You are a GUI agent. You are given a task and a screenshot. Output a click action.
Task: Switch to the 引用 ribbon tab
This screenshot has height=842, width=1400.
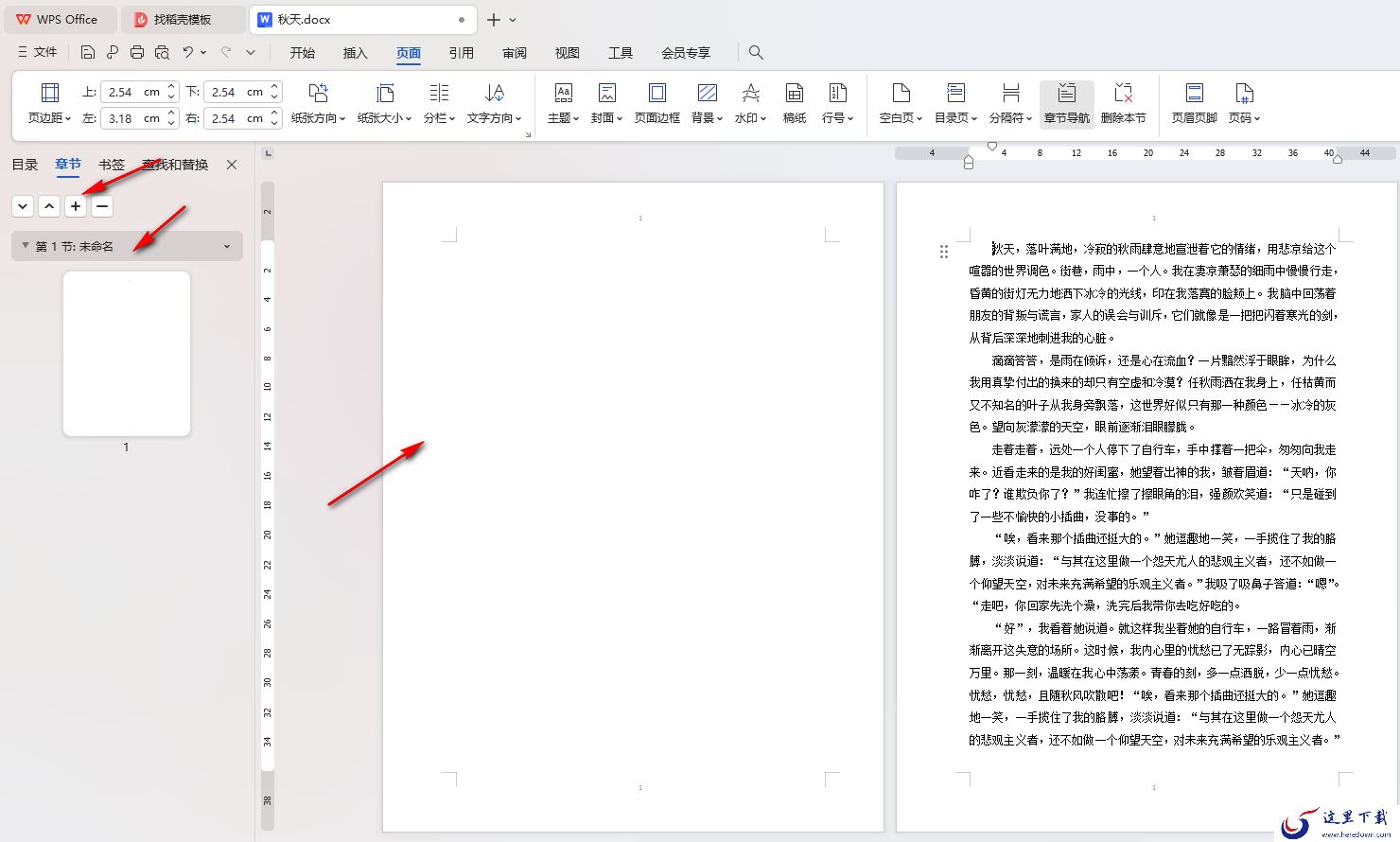tap(462, 53)
